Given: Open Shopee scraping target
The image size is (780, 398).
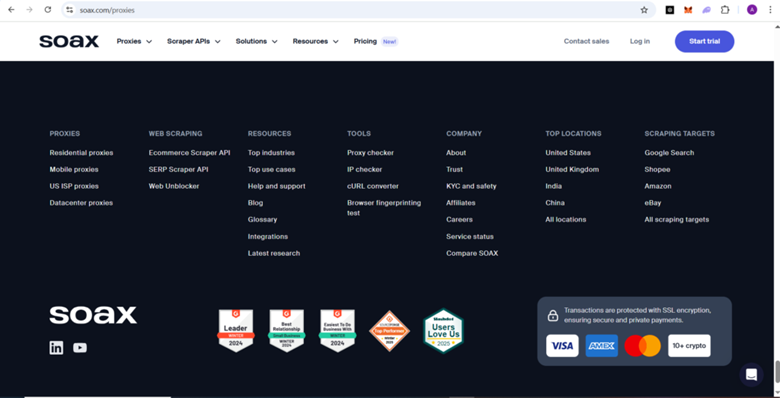Looking at the screenshot, I should [x=657, y=170].
